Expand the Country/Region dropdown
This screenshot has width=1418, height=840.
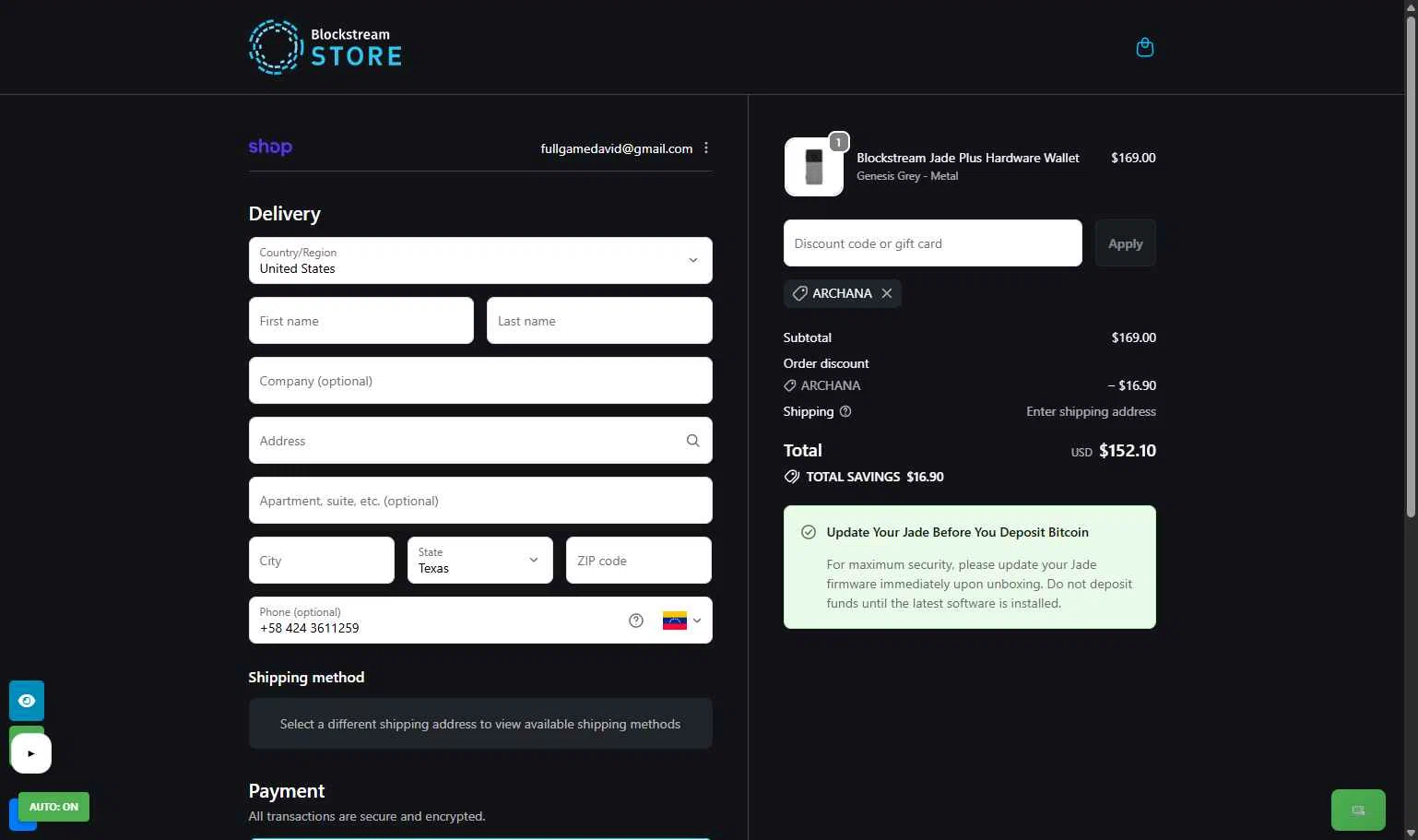(480, 260)
